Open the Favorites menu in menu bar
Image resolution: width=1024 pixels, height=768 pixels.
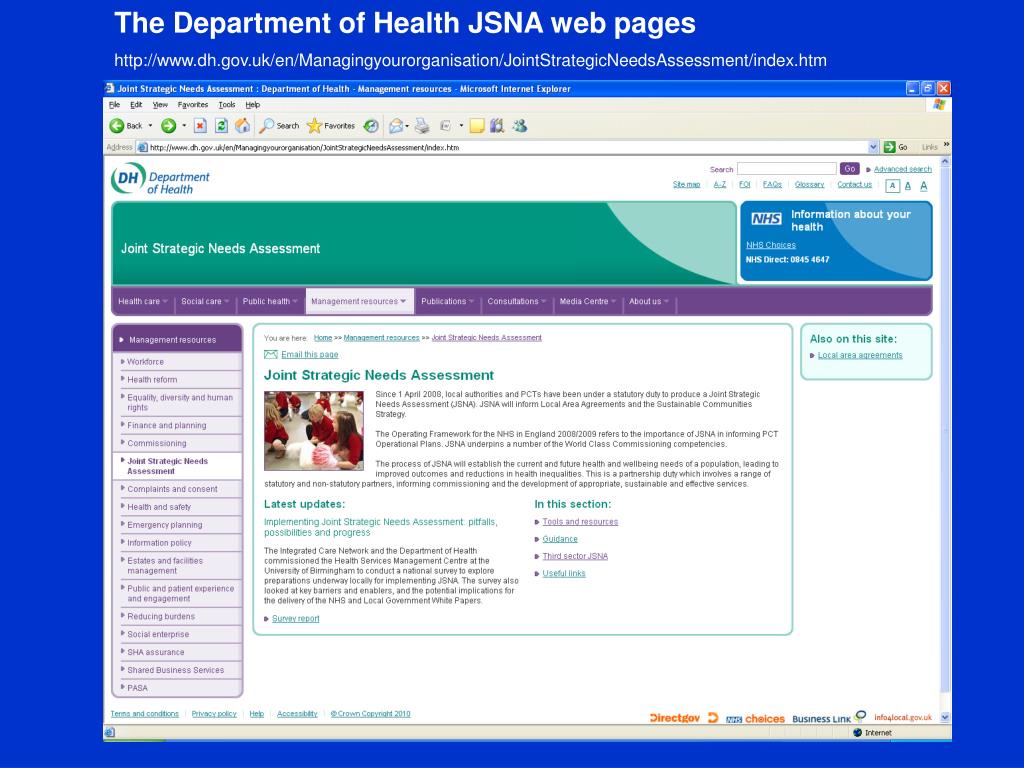[x=193, y=104]
